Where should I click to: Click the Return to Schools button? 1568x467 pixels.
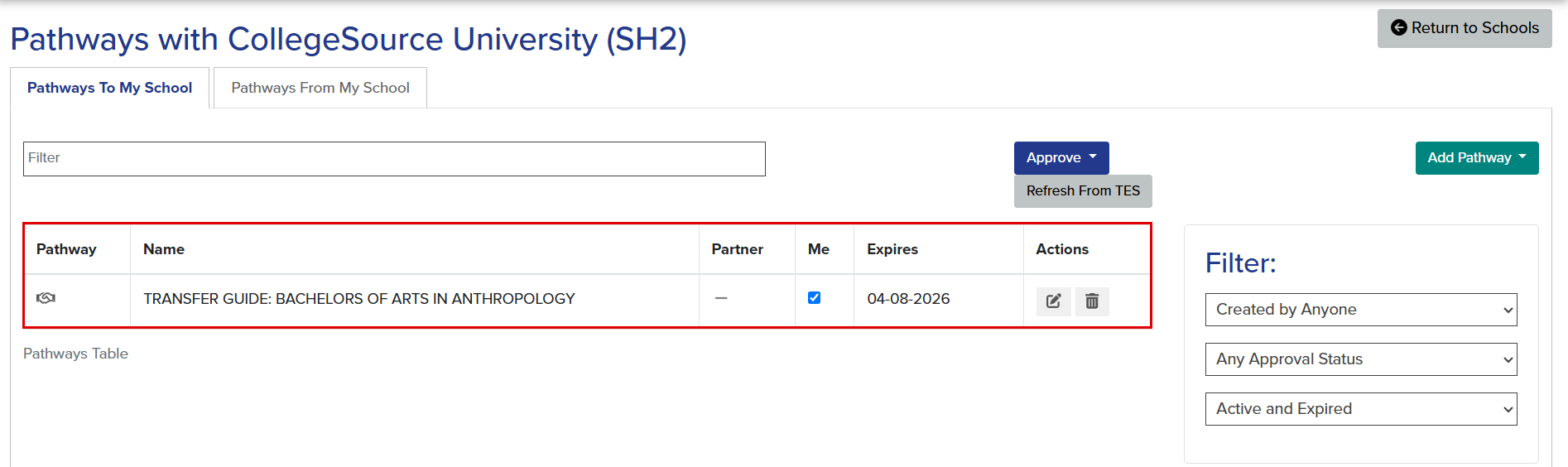point(1465,28)
